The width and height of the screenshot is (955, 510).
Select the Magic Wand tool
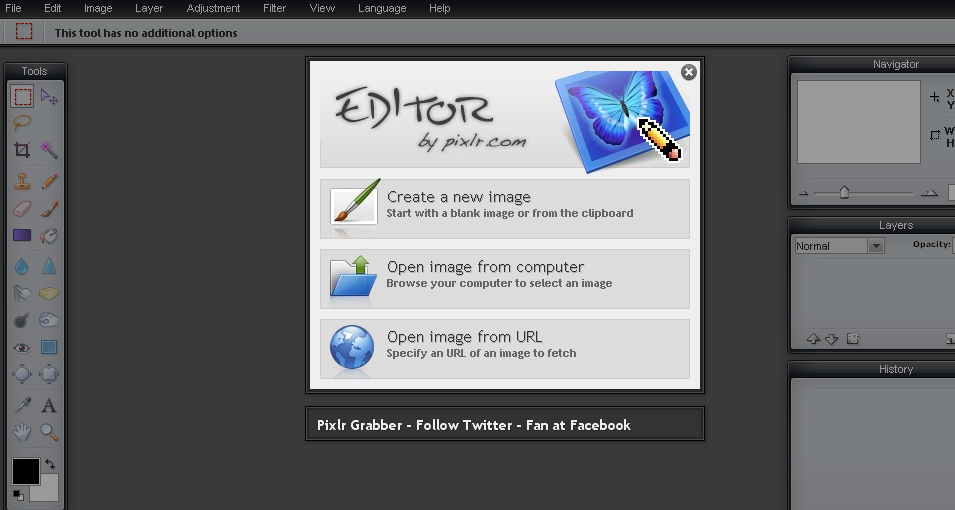pyautogui.click(x=49, y=149)
